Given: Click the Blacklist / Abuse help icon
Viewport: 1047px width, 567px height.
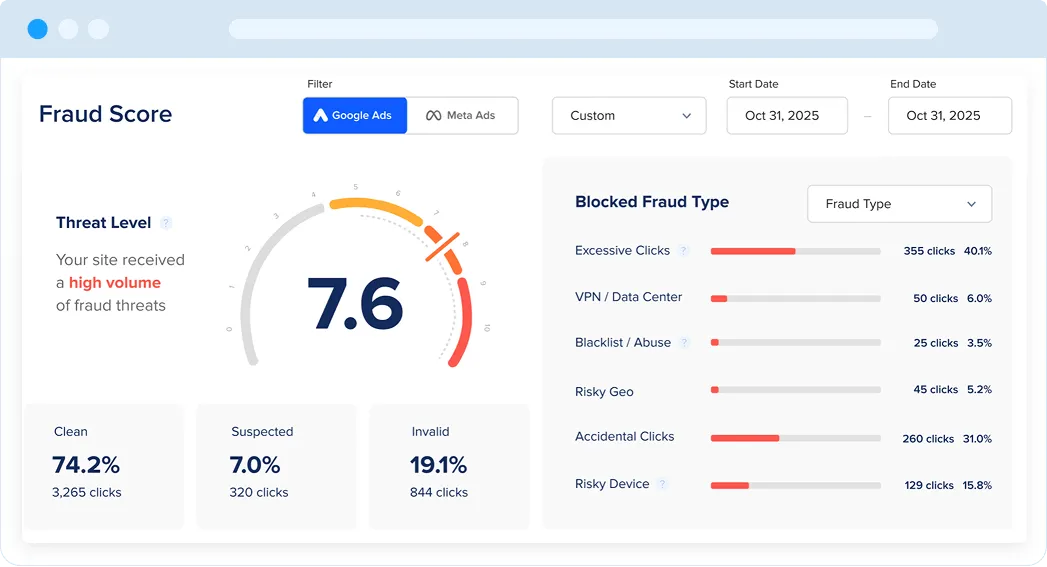Looking at the screenshot, I should (x=684, y=343).
